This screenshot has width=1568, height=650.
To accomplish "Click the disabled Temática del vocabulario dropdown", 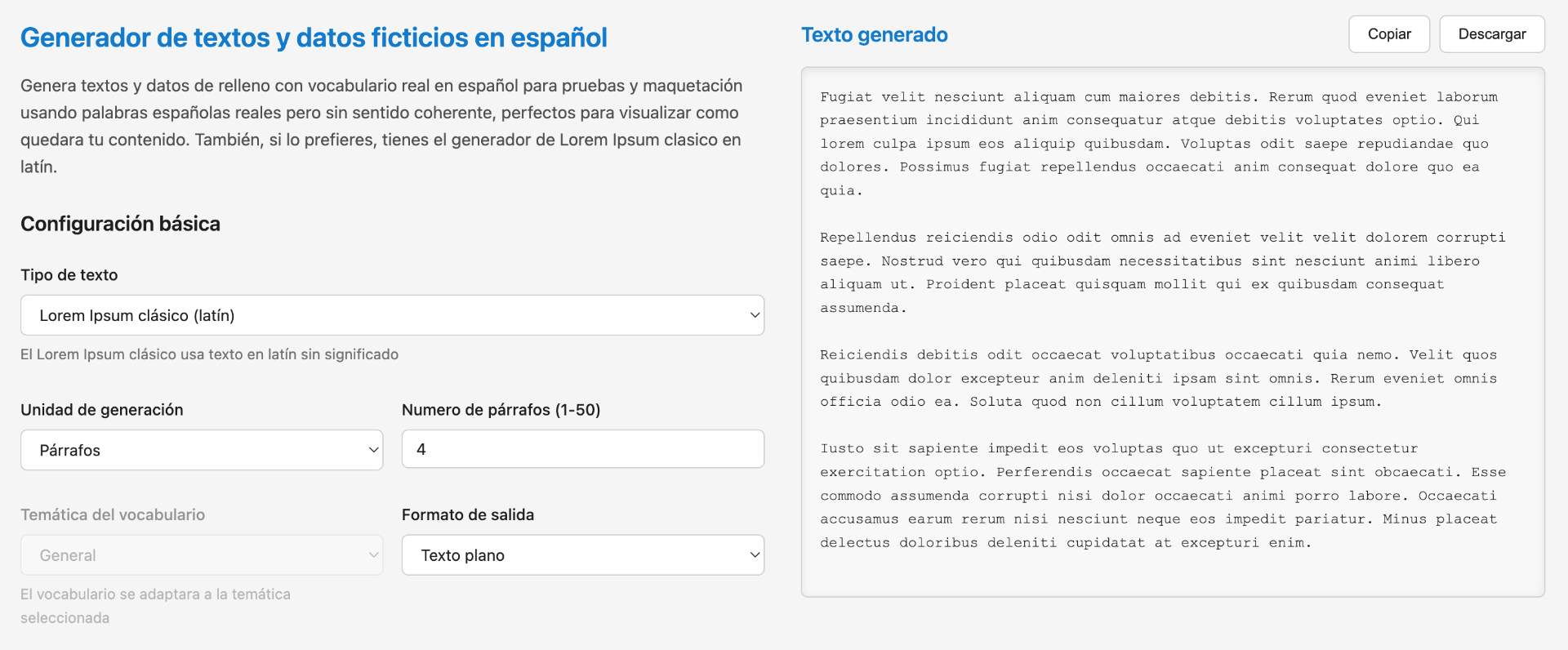I will click(201, 555).
